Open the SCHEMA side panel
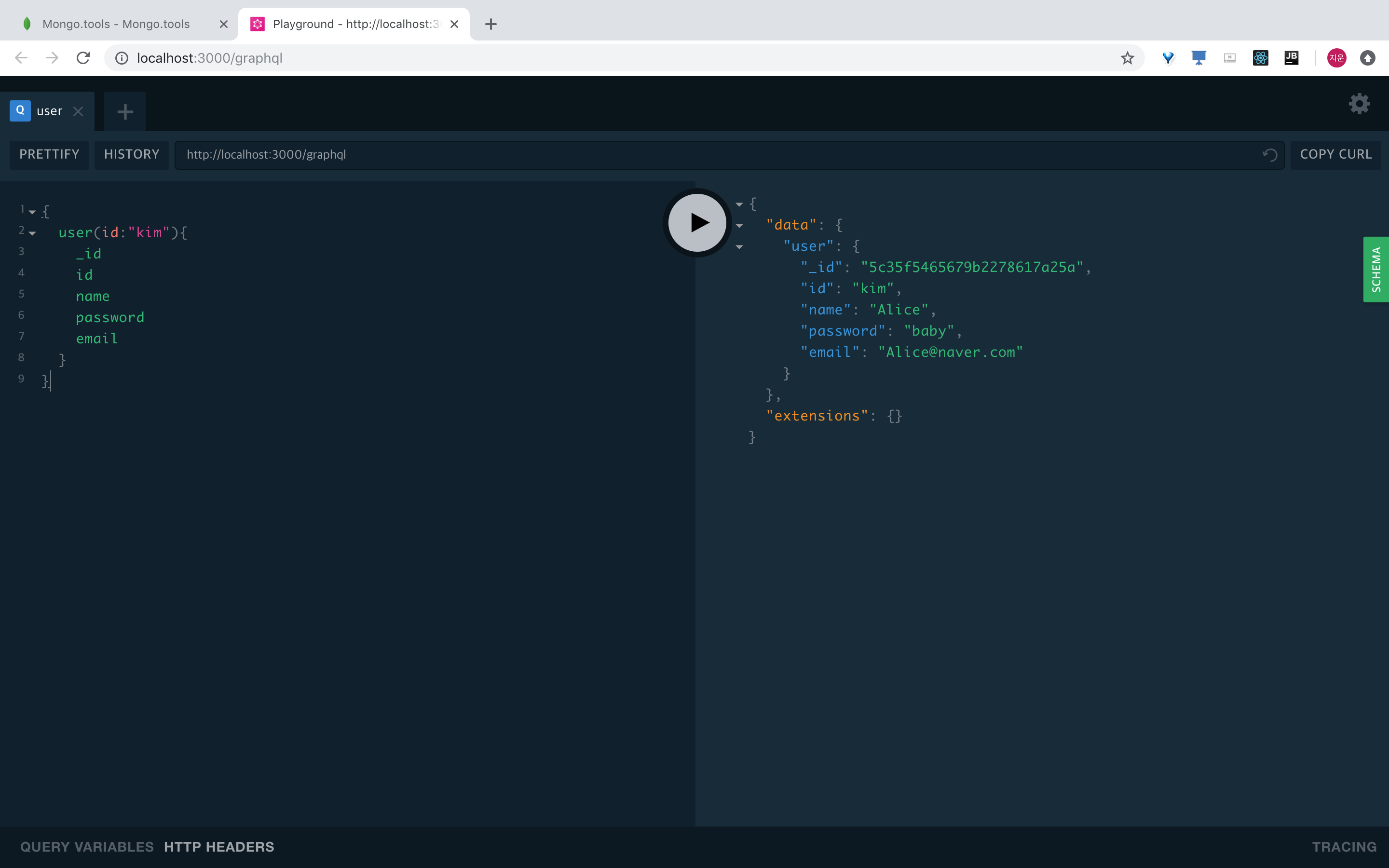This screenshot has height=868, width=1389. pyautogui.click(x=1376, y=269)
